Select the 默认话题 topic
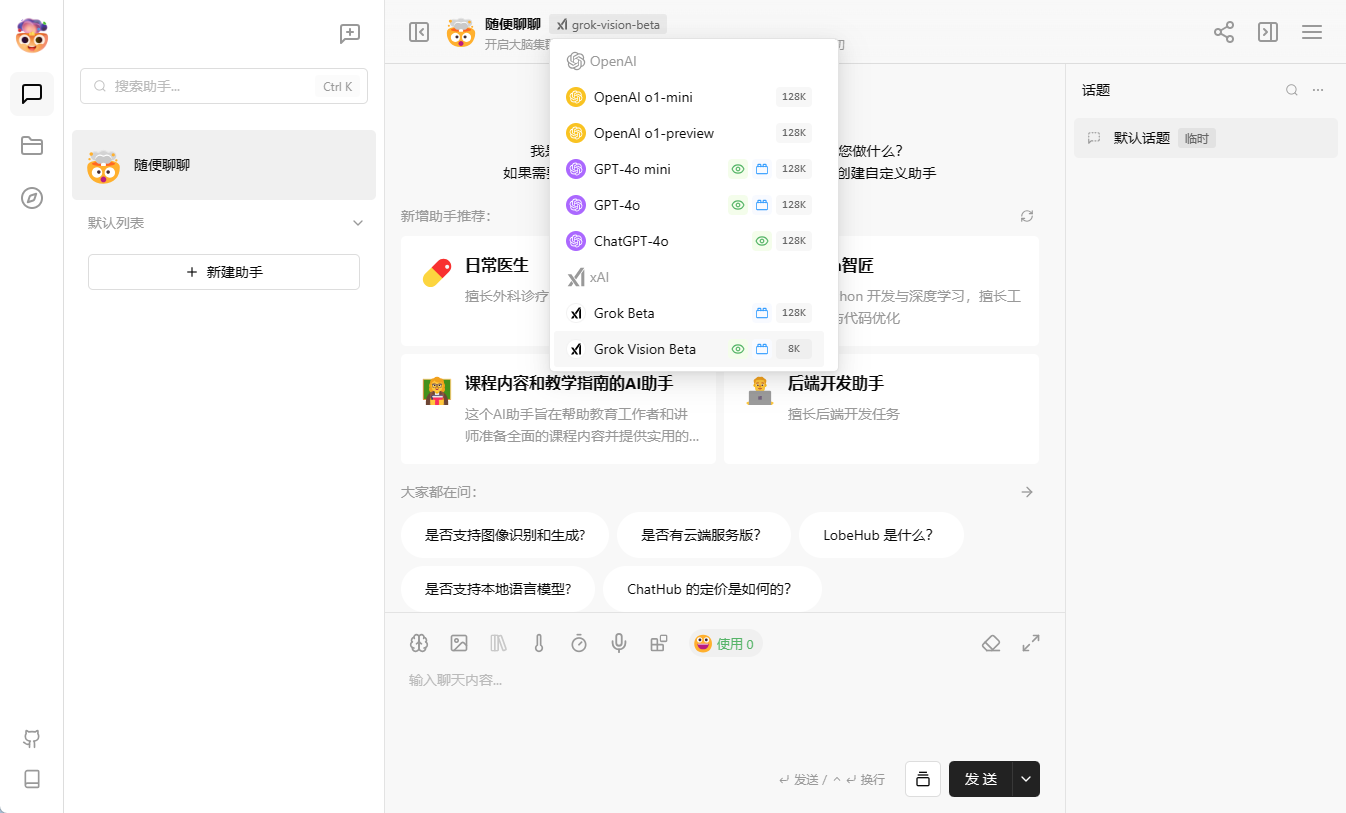 coord(1205,138)
